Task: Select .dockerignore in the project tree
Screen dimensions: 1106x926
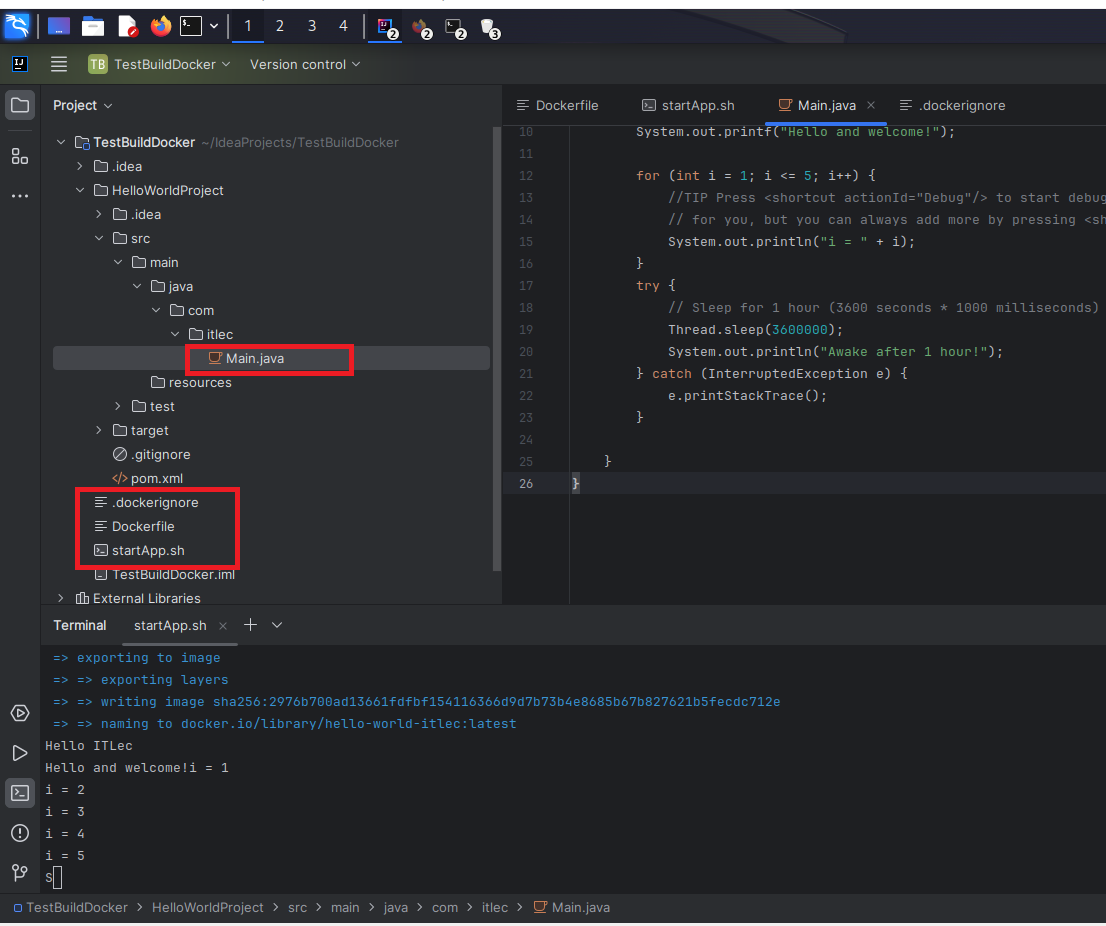Action: coord(147,502)
